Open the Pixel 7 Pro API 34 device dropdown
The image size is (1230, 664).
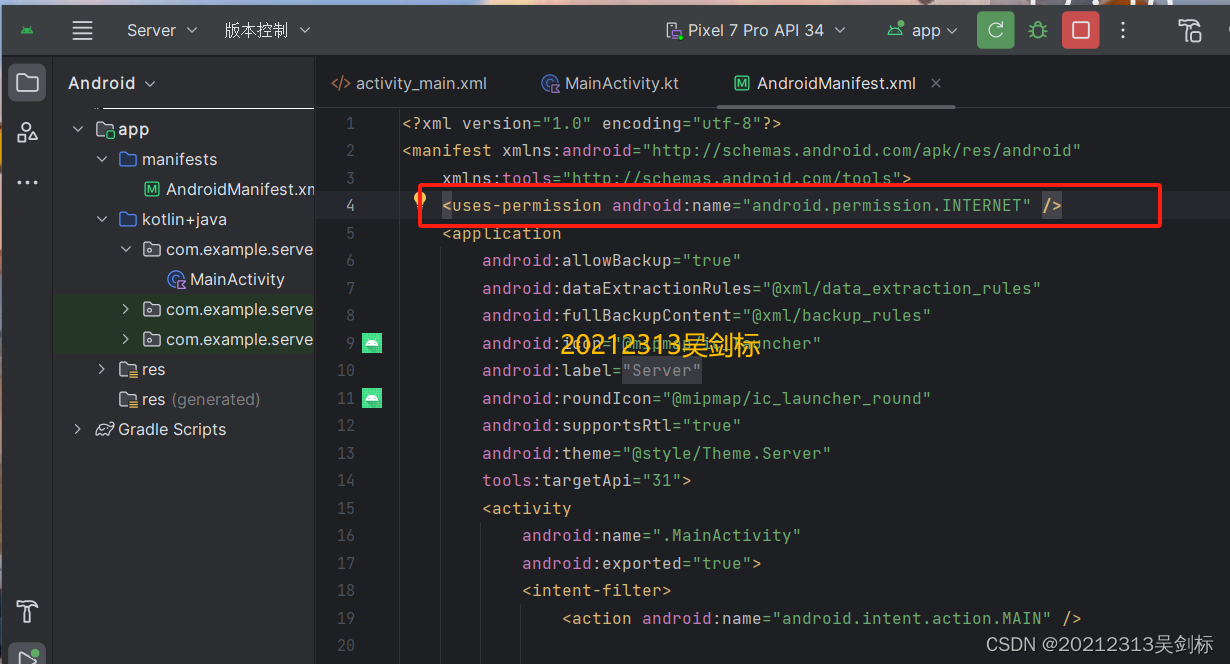(x=755, y=30)
